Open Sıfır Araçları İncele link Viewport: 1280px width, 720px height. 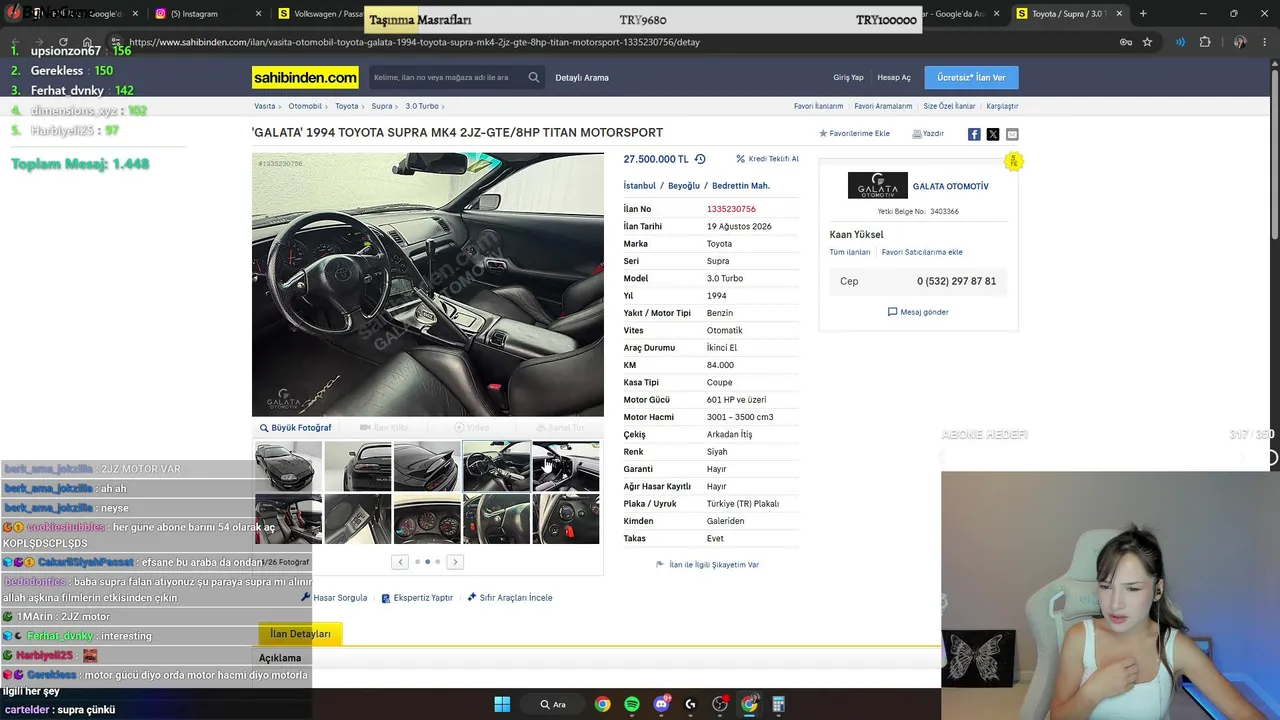click(510, 598)
